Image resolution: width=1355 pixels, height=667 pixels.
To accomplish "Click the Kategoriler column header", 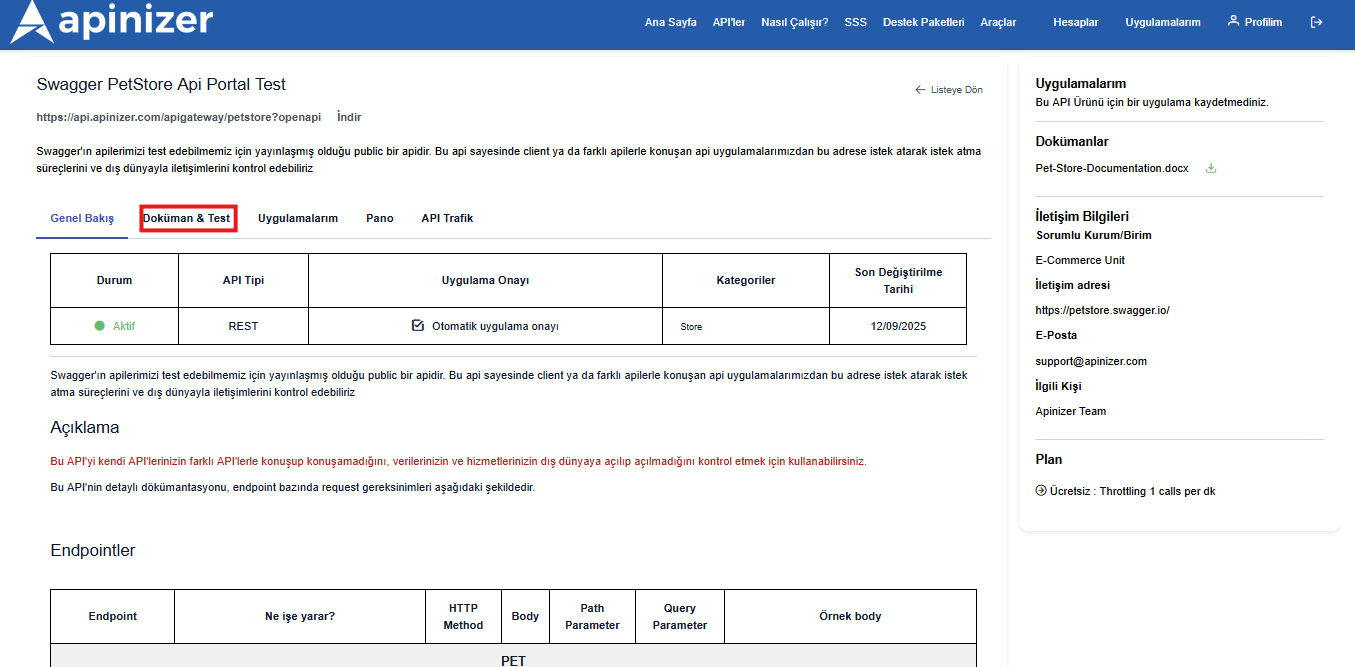I will pos(746,280).
